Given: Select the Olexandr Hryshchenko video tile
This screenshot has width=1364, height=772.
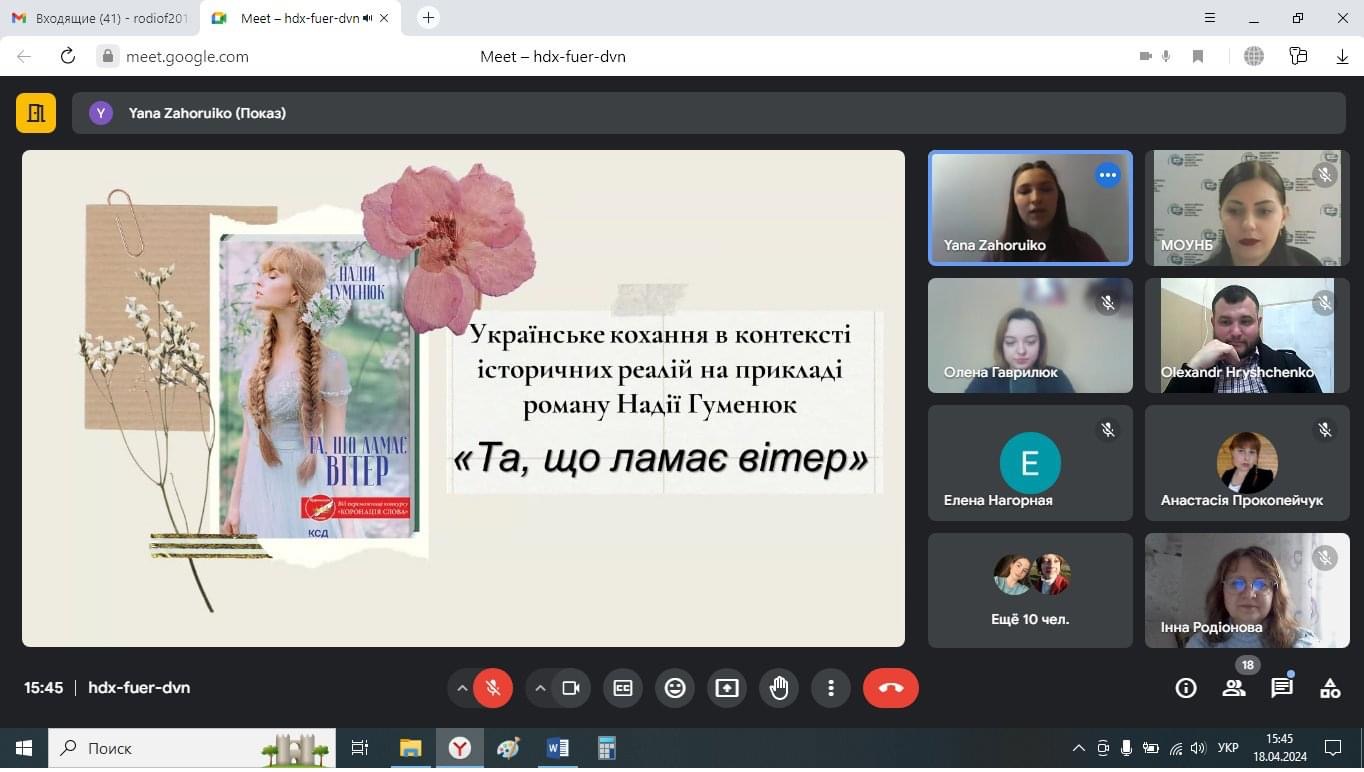Looking at the screenshot, I should [x=1247, y=335].
